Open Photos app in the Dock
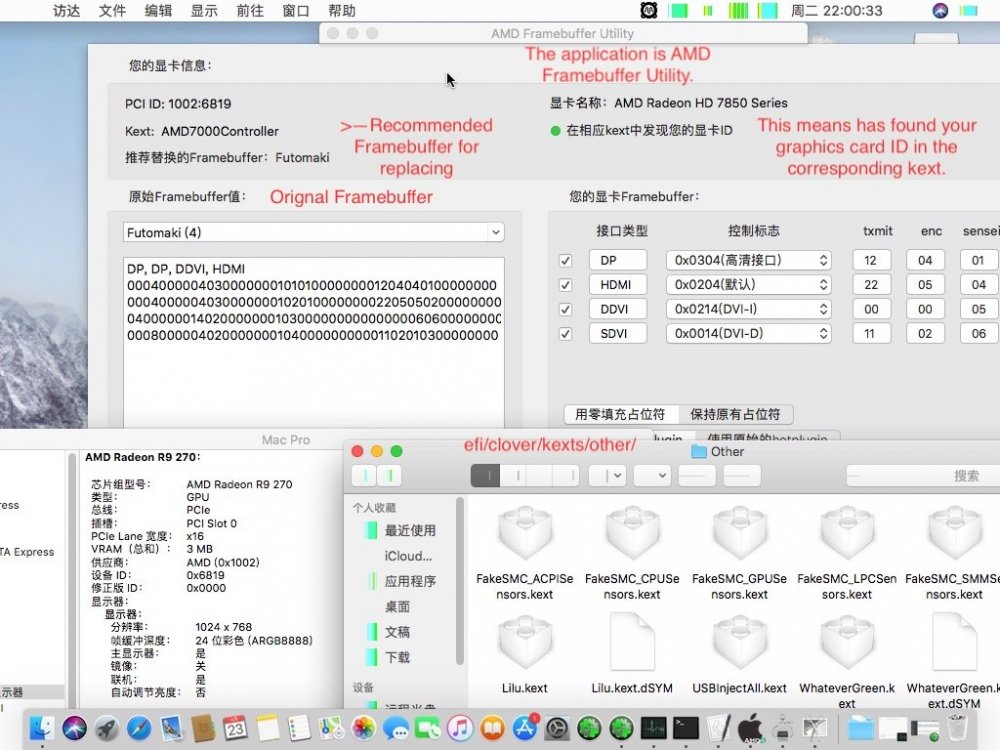1000x750 pixels. pyautogui.click(x=364, y=727)
